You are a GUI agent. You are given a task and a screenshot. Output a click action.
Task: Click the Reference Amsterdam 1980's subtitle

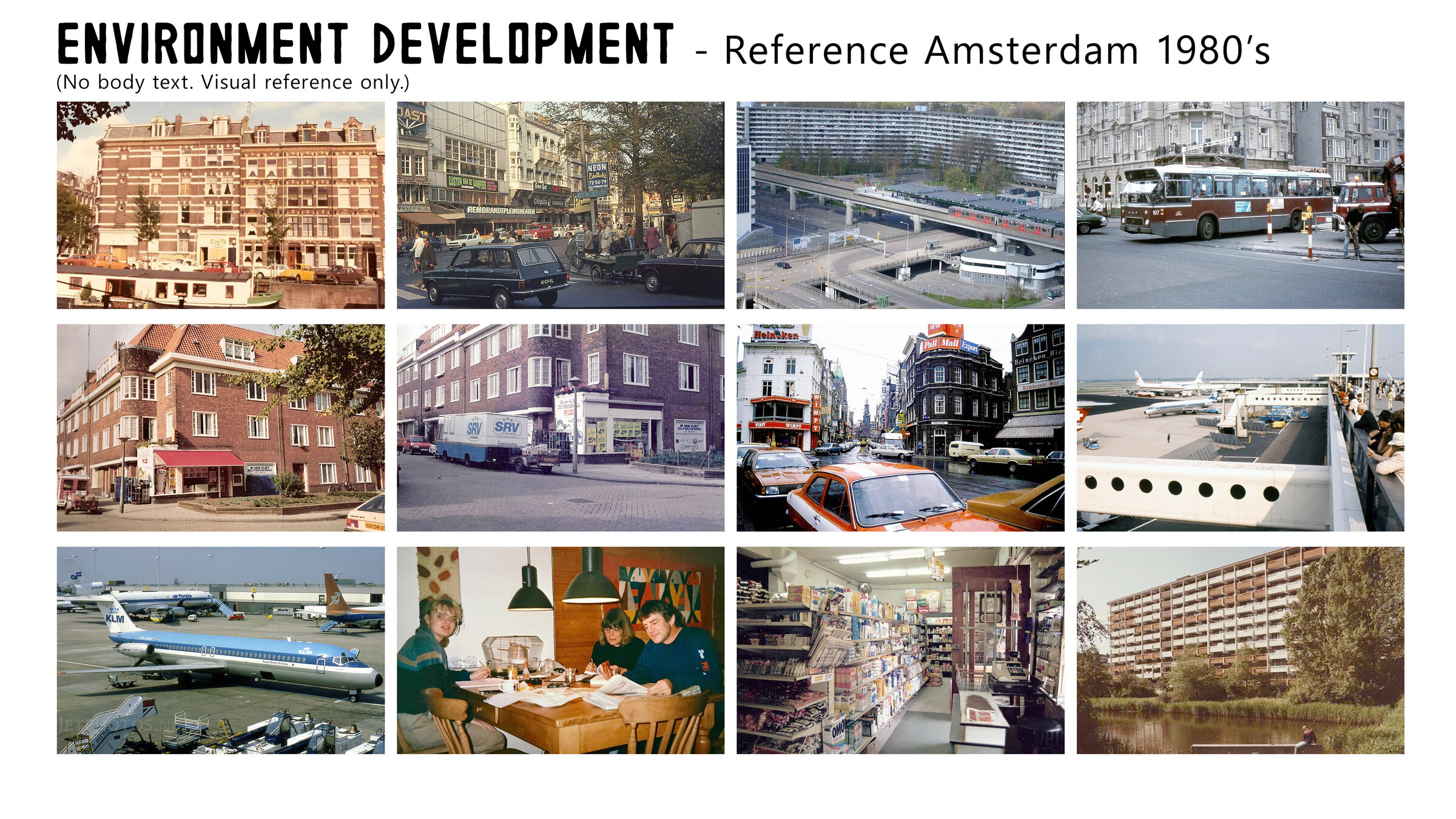(x=996, y=50)
